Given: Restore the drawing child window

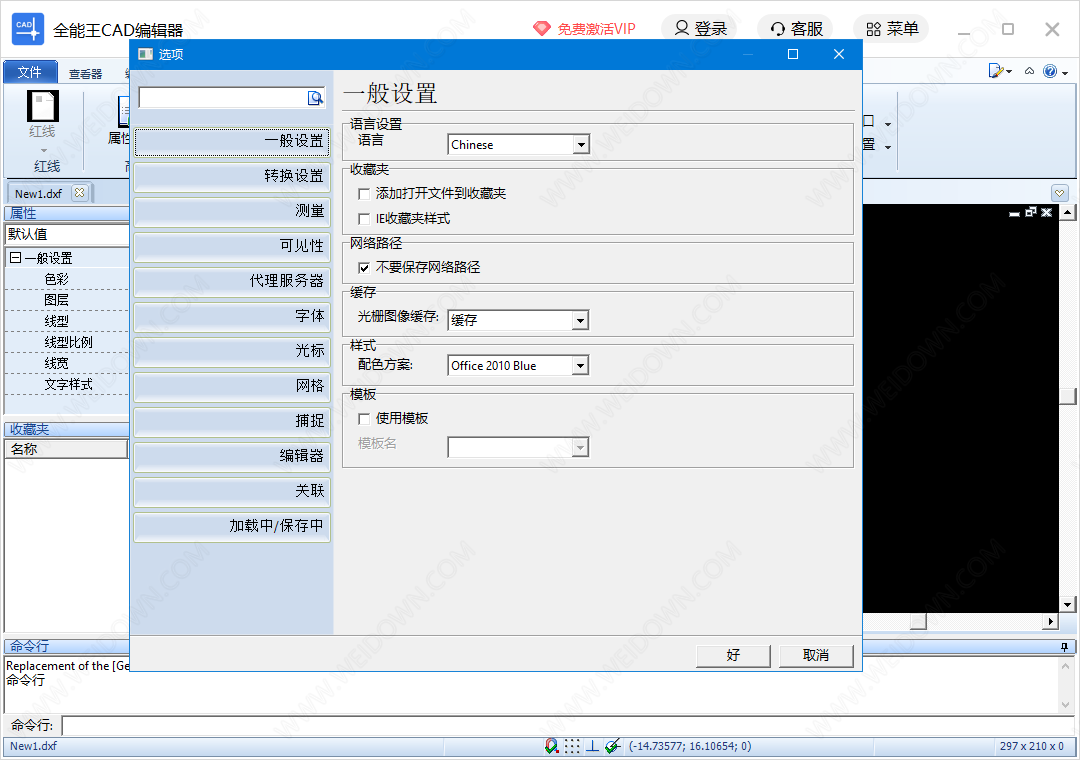Looking at the screenshot, I should (x=1030, y=212).
